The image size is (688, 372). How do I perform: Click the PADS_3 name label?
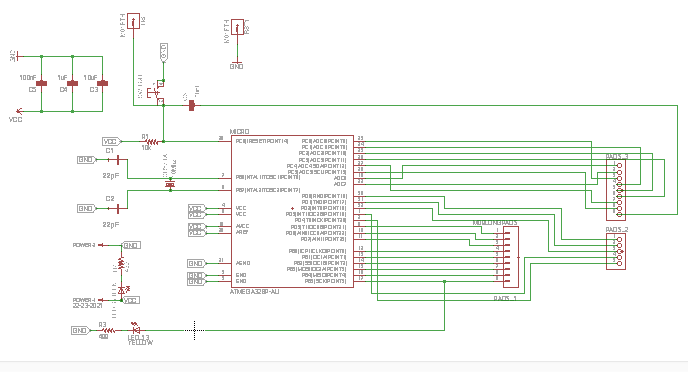click(x=617, y=157)
